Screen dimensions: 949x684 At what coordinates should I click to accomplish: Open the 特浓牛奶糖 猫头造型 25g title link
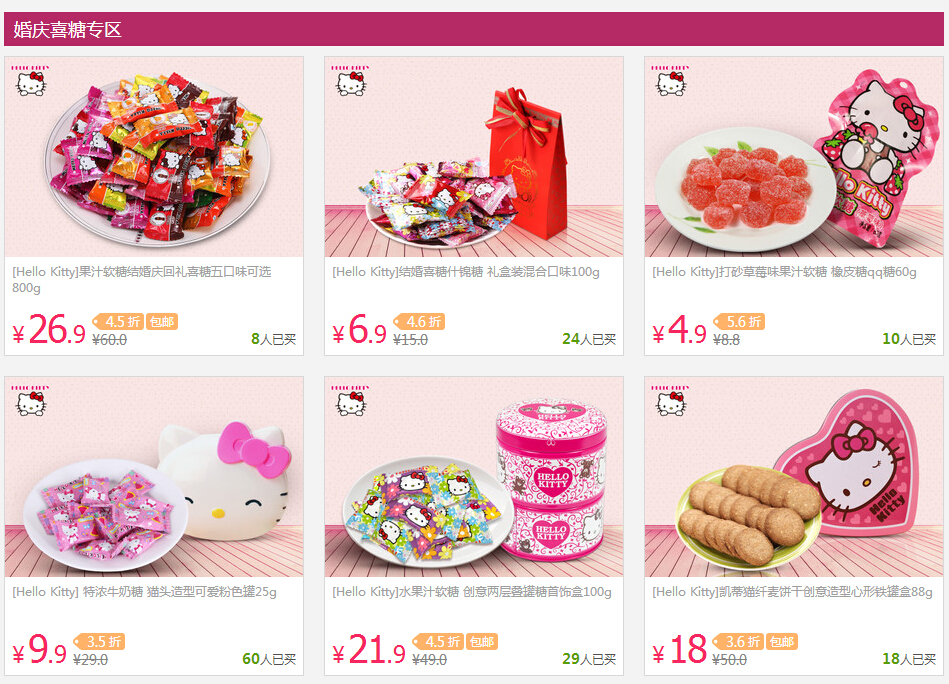pos(144,592)
